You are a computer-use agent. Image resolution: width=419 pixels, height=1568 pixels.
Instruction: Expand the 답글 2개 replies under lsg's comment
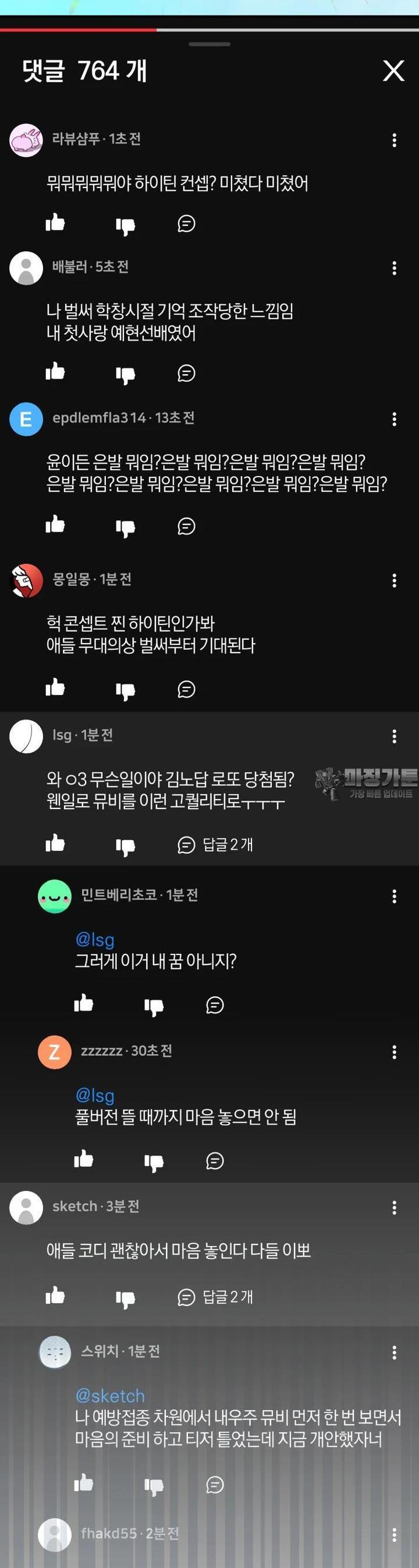pos(215,845)
